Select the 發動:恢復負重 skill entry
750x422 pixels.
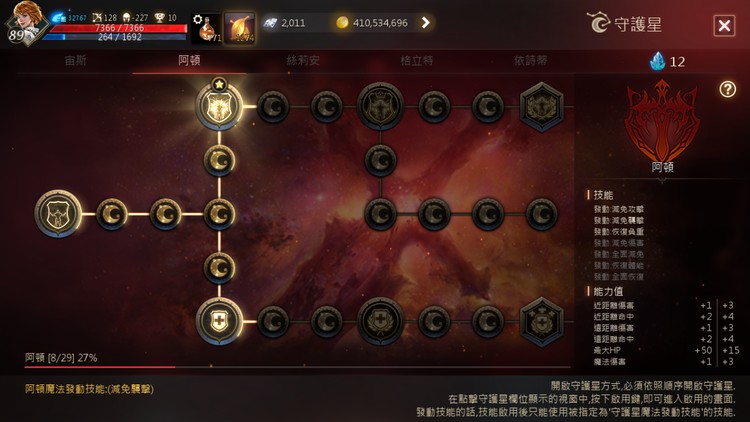(x=618, y=232)
